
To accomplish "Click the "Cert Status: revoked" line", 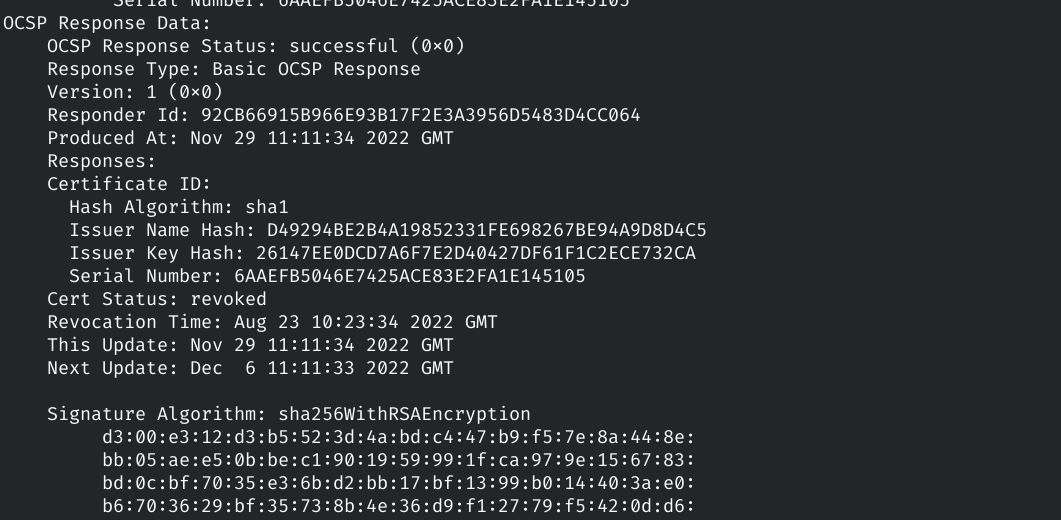I will [x=157, y=299].
